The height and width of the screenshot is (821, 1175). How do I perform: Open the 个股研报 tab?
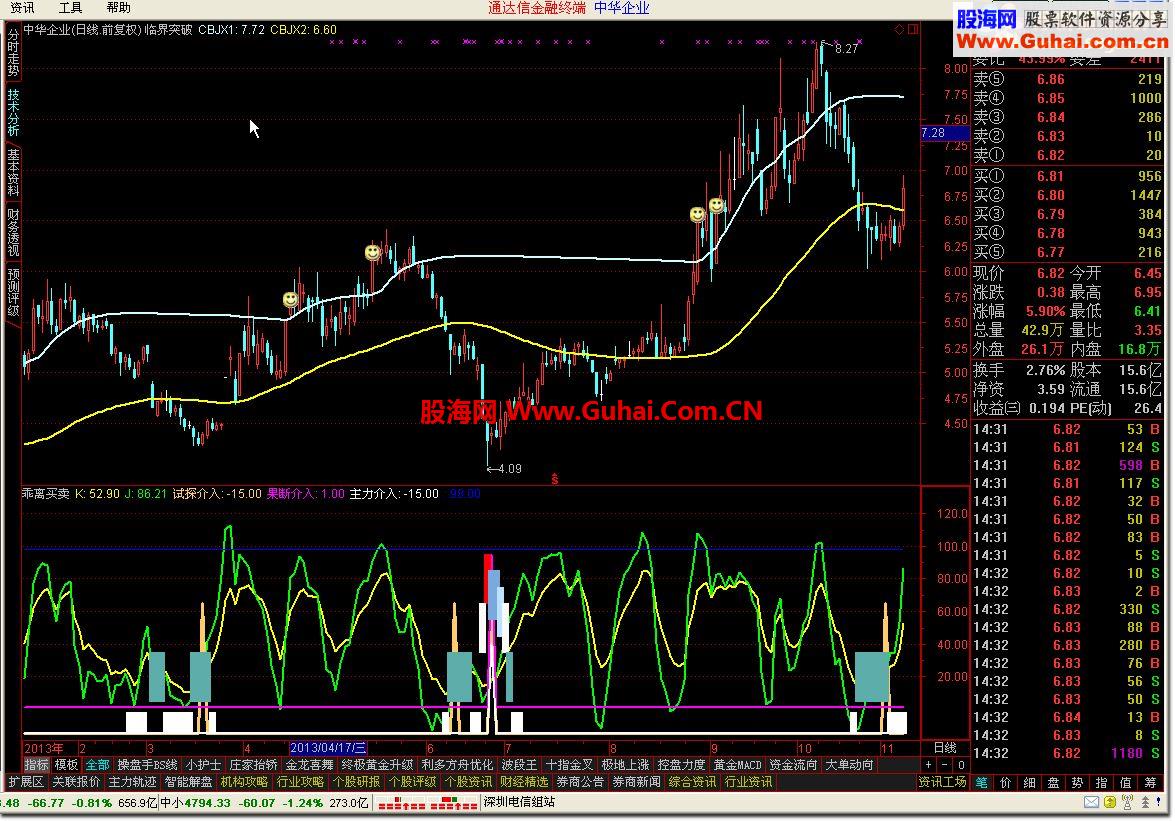click(357, 782)
